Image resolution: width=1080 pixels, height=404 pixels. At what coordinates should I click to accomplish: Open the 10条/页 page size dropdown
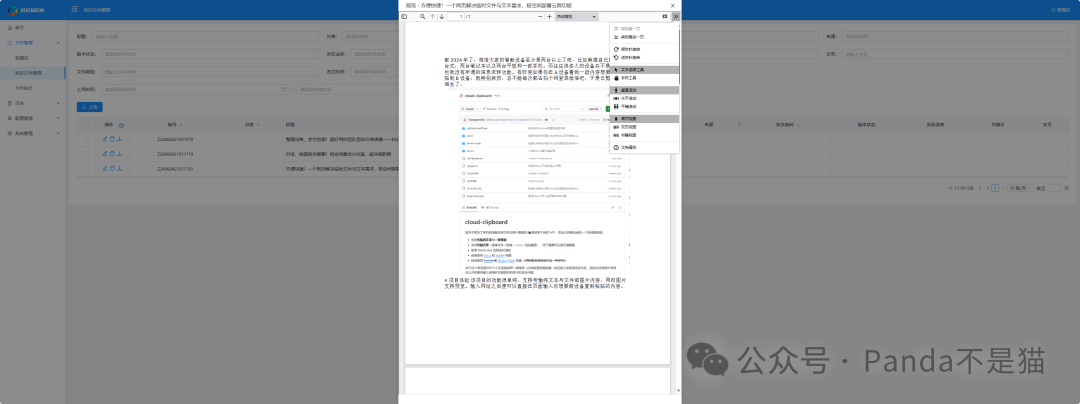1021,188
